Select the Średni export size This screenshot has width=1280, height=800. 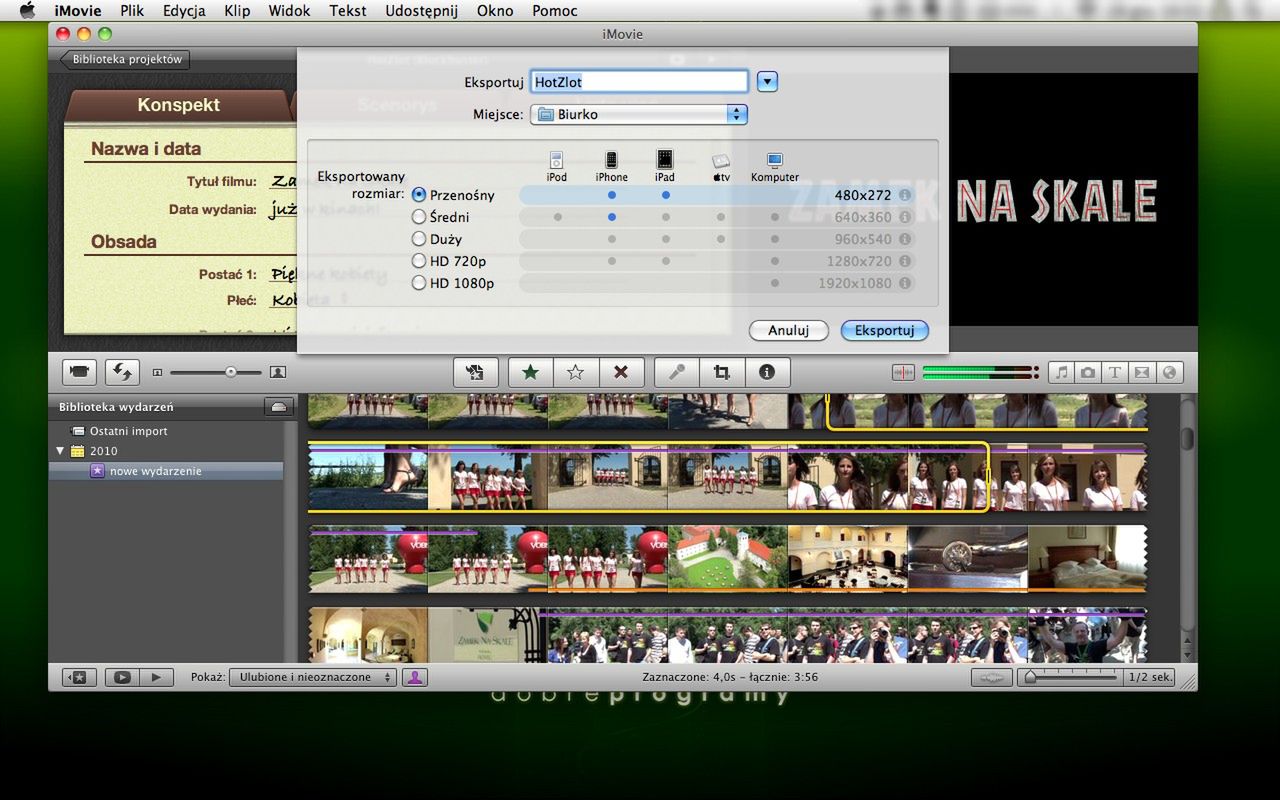pyautogui.click(x=419, y=217)
